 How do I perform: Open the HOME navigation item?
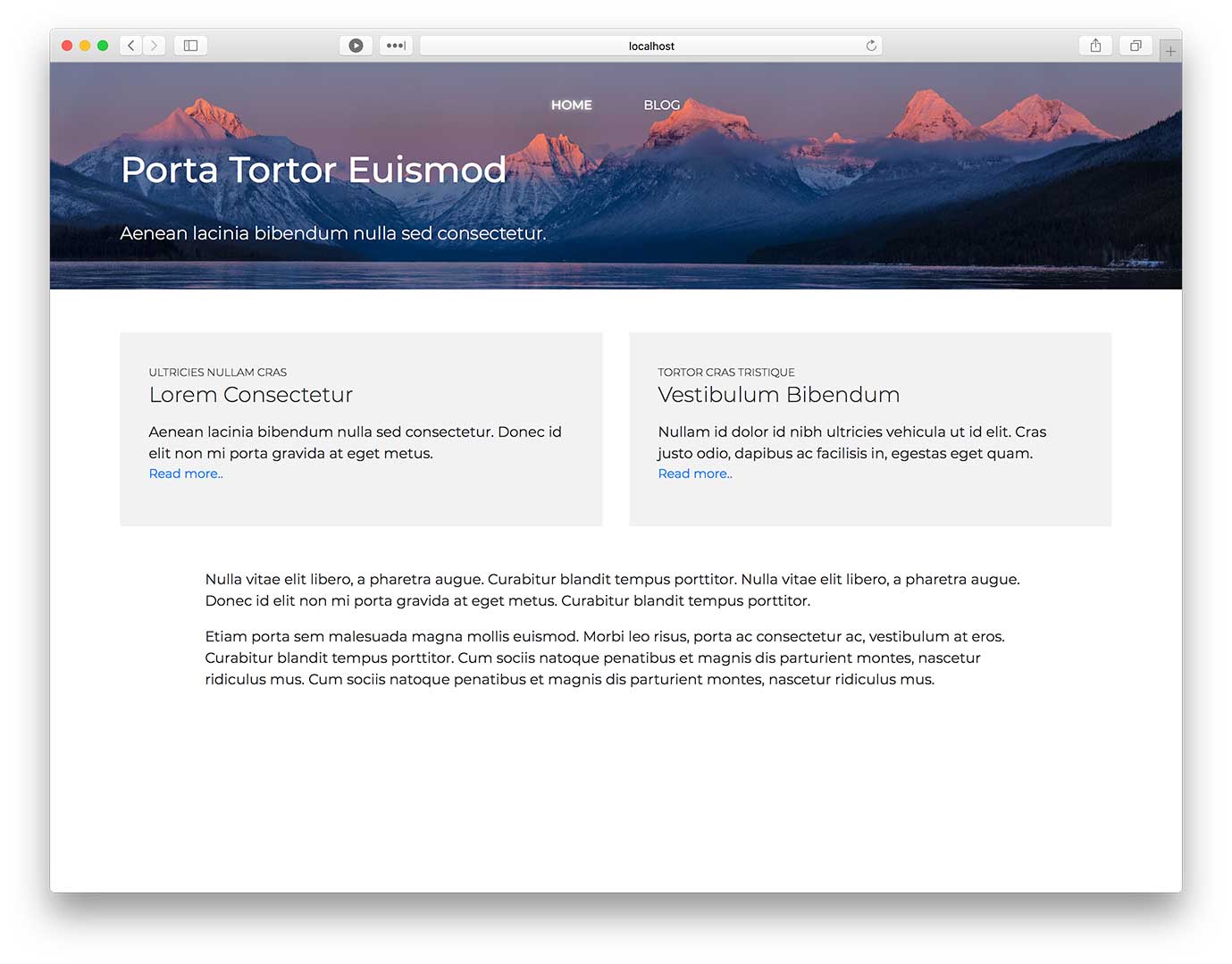coord(572,105)
